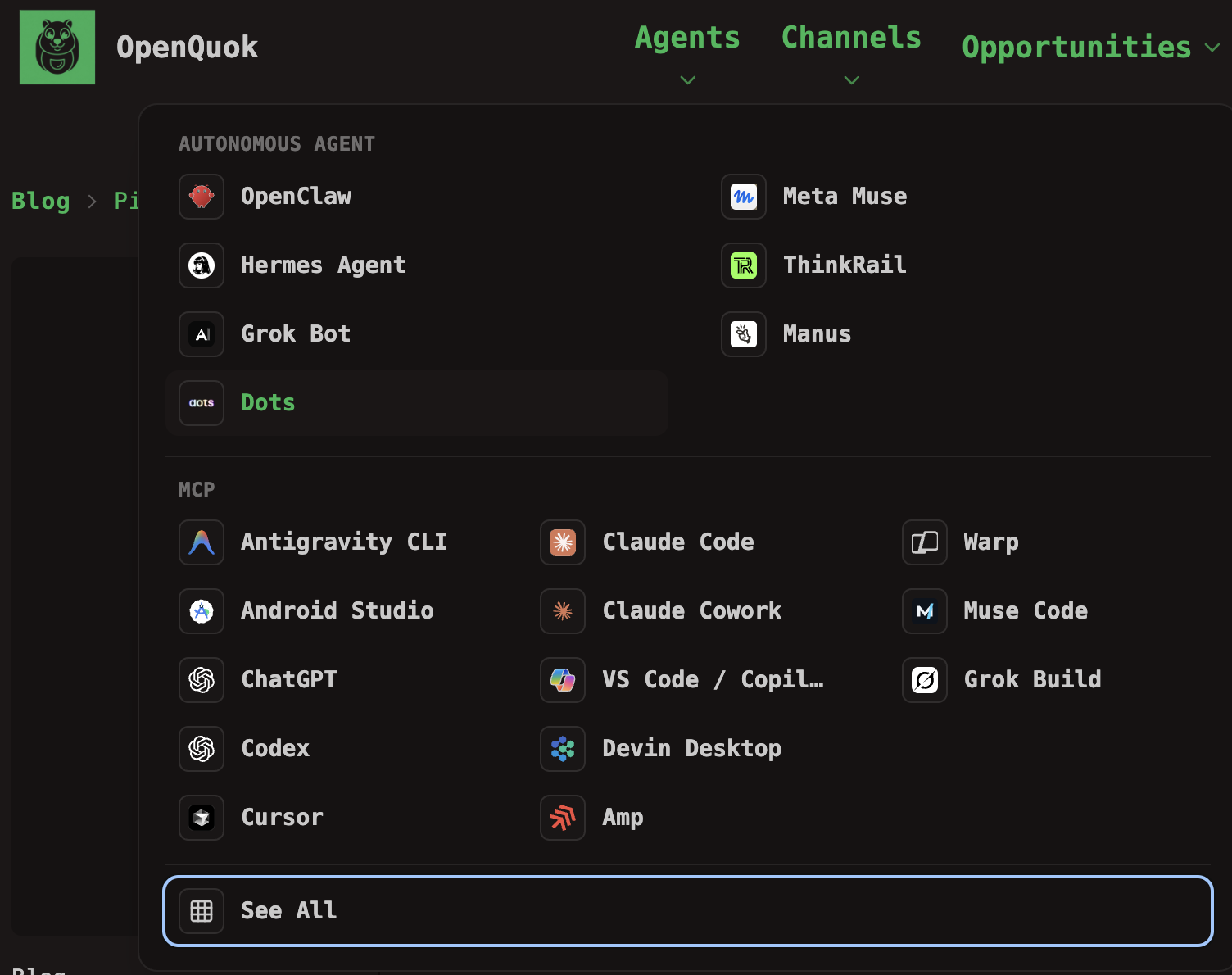Select the Warp icon
1232x975 pixels.
pos(925,542)
